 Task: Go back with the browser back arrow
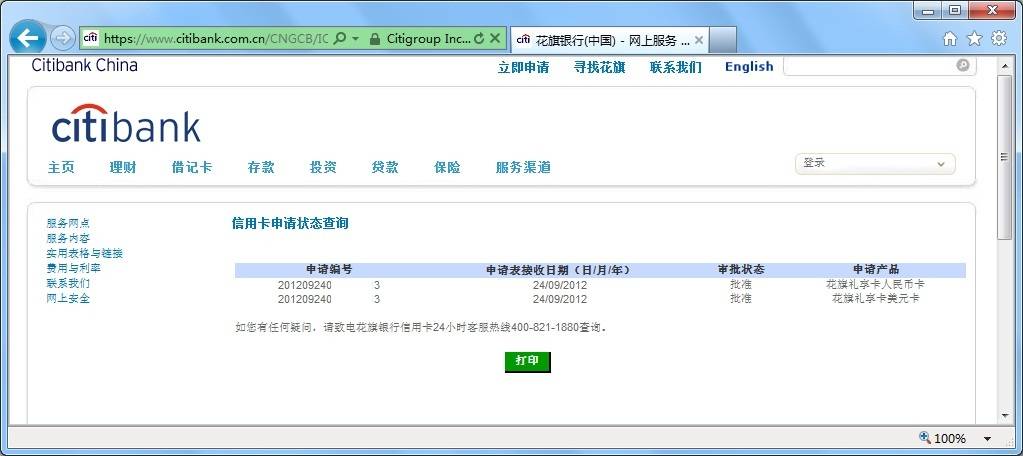27,38
